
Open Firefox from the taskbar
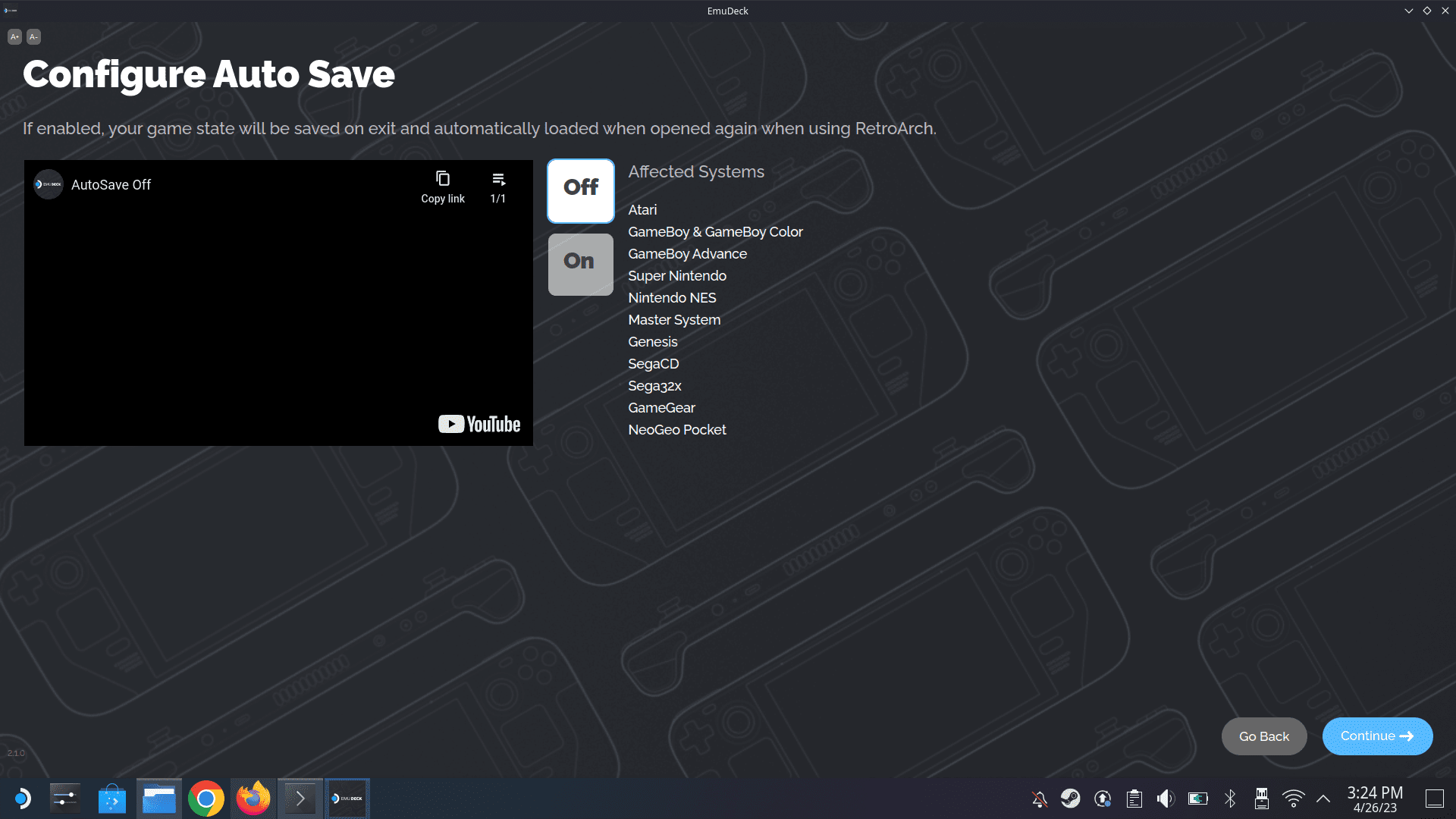tap(253, 799)
